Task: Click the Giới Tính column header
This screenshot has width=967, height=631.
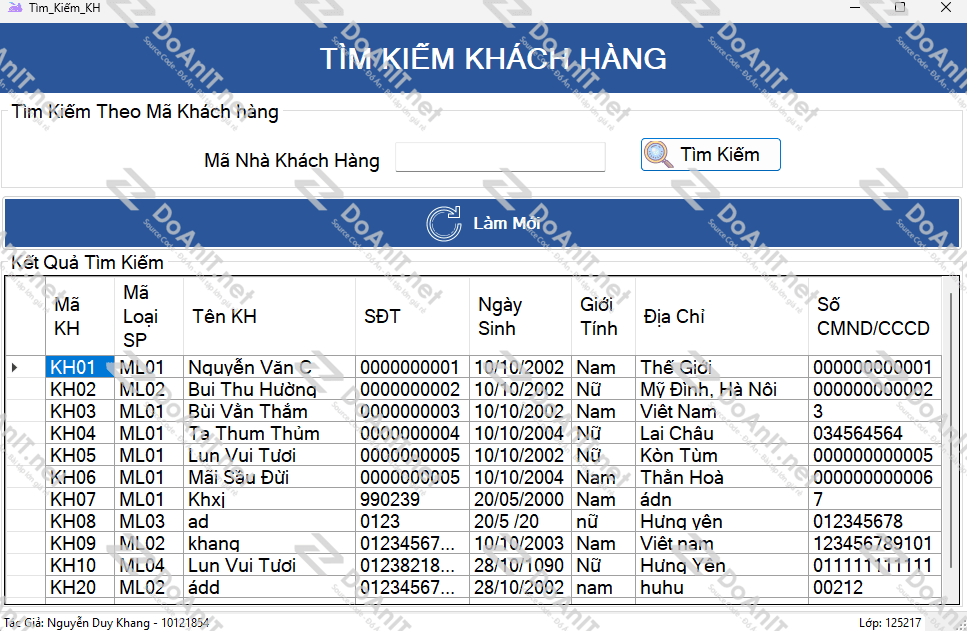Action: click(604, 316)
